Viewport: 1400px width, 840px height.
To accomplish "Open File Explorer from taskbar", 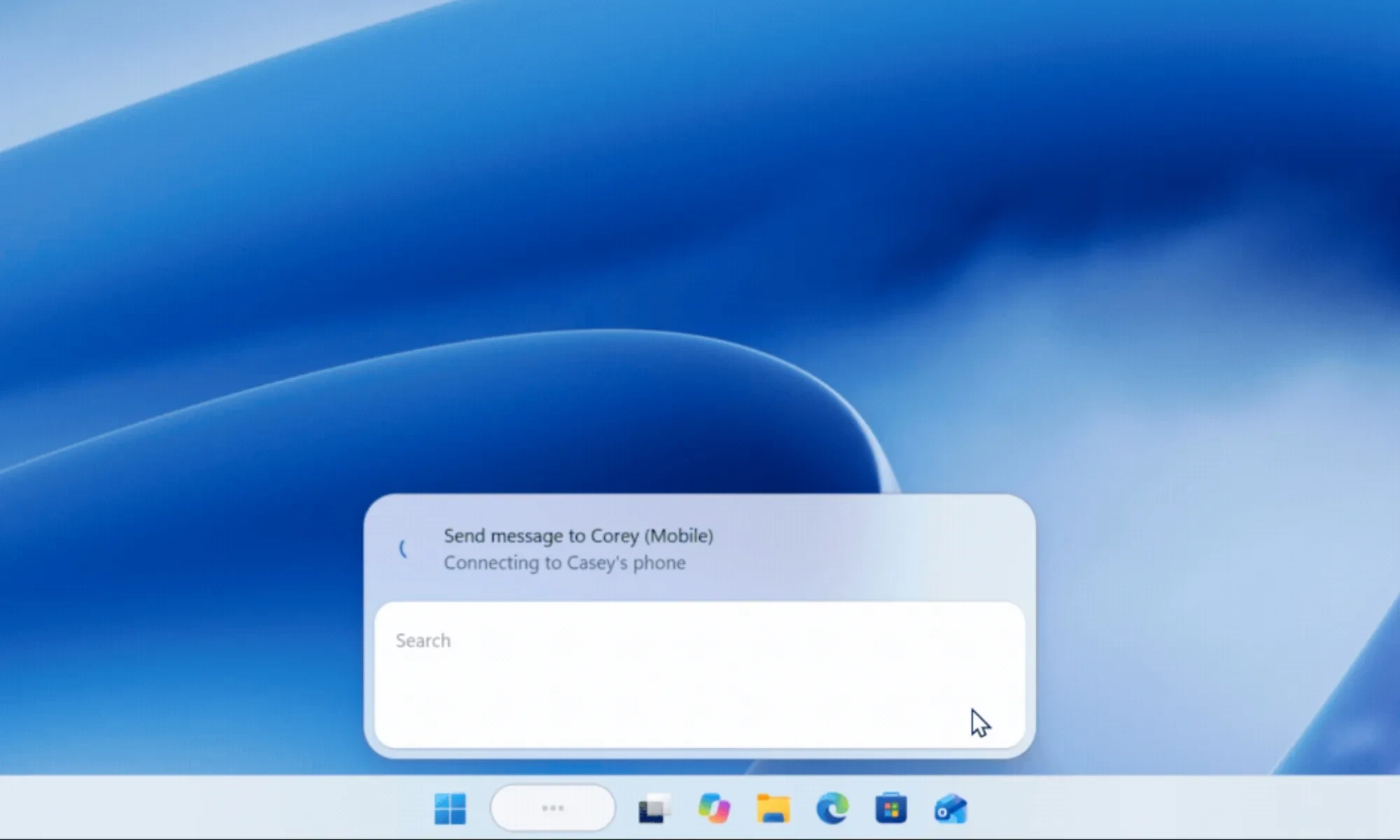I will [773, 808].
